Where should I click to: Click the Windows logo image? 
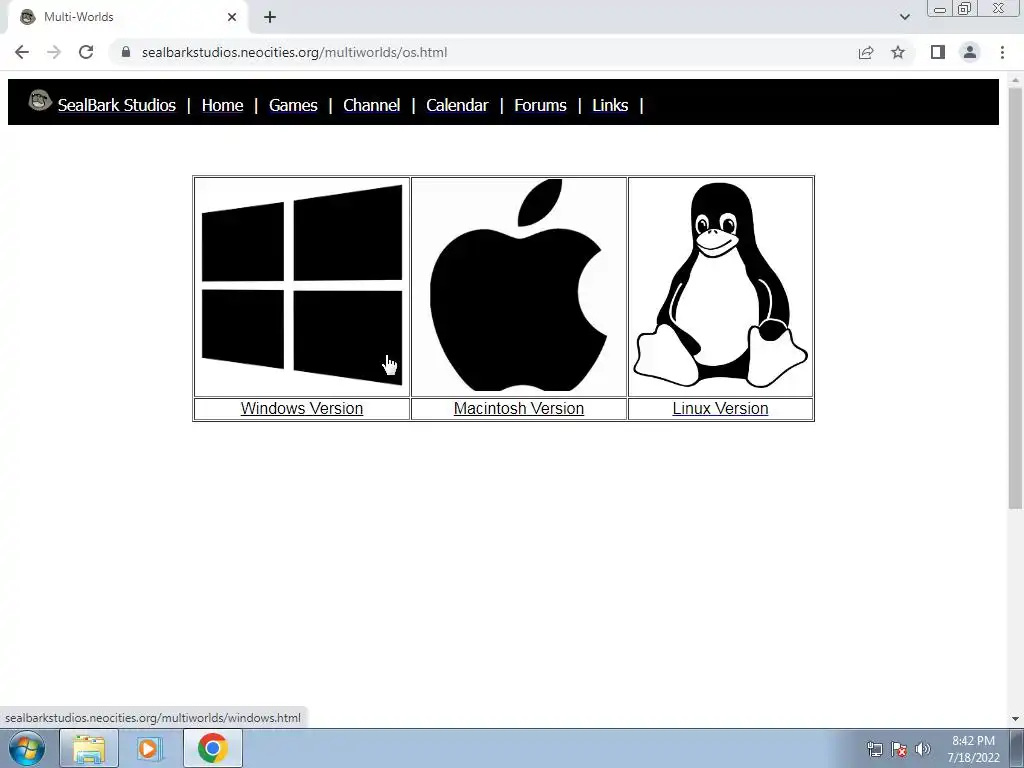302,285
